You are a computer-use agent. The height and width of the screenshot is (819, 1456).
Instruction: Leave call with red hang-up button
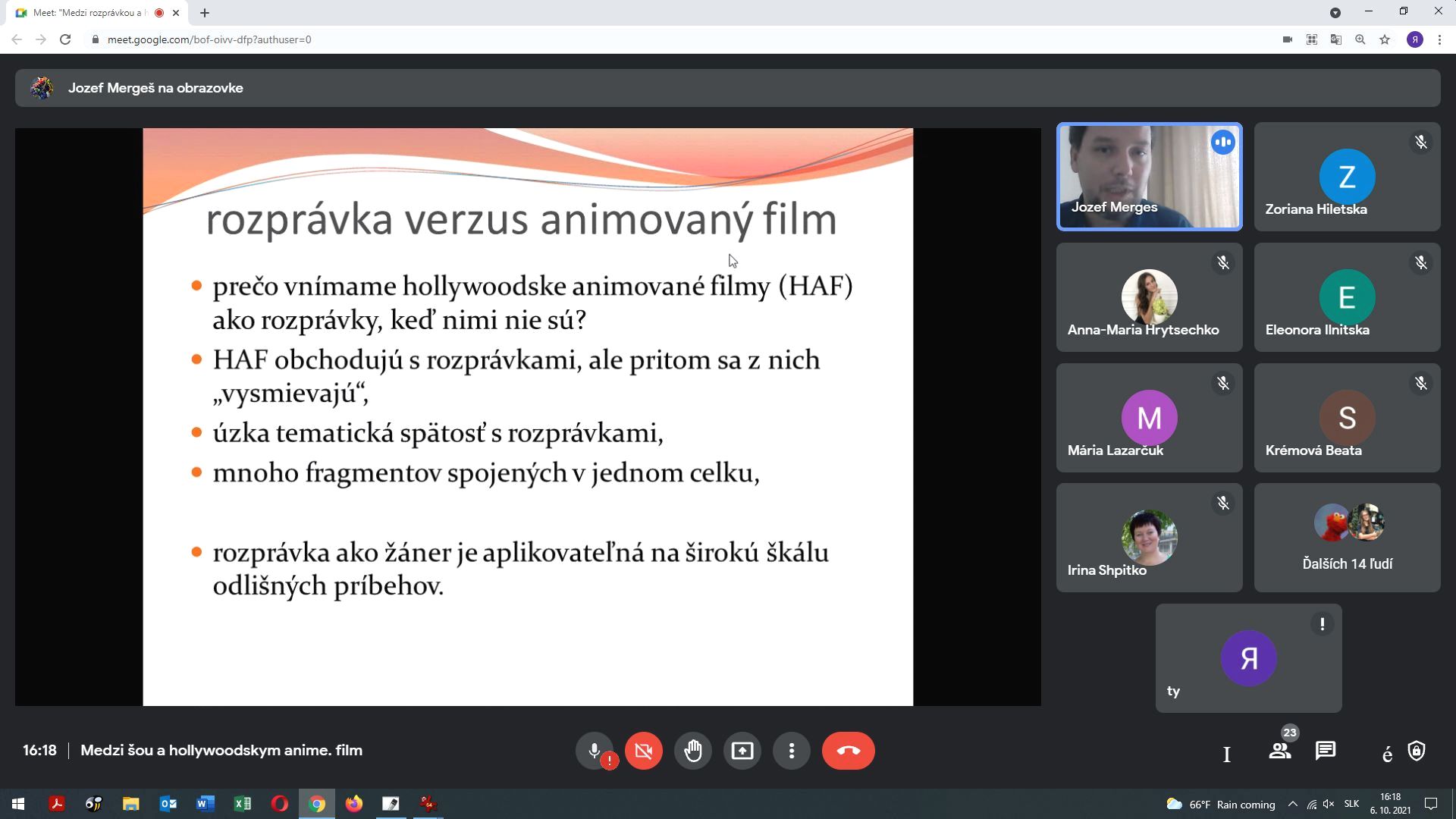(848, 751)
